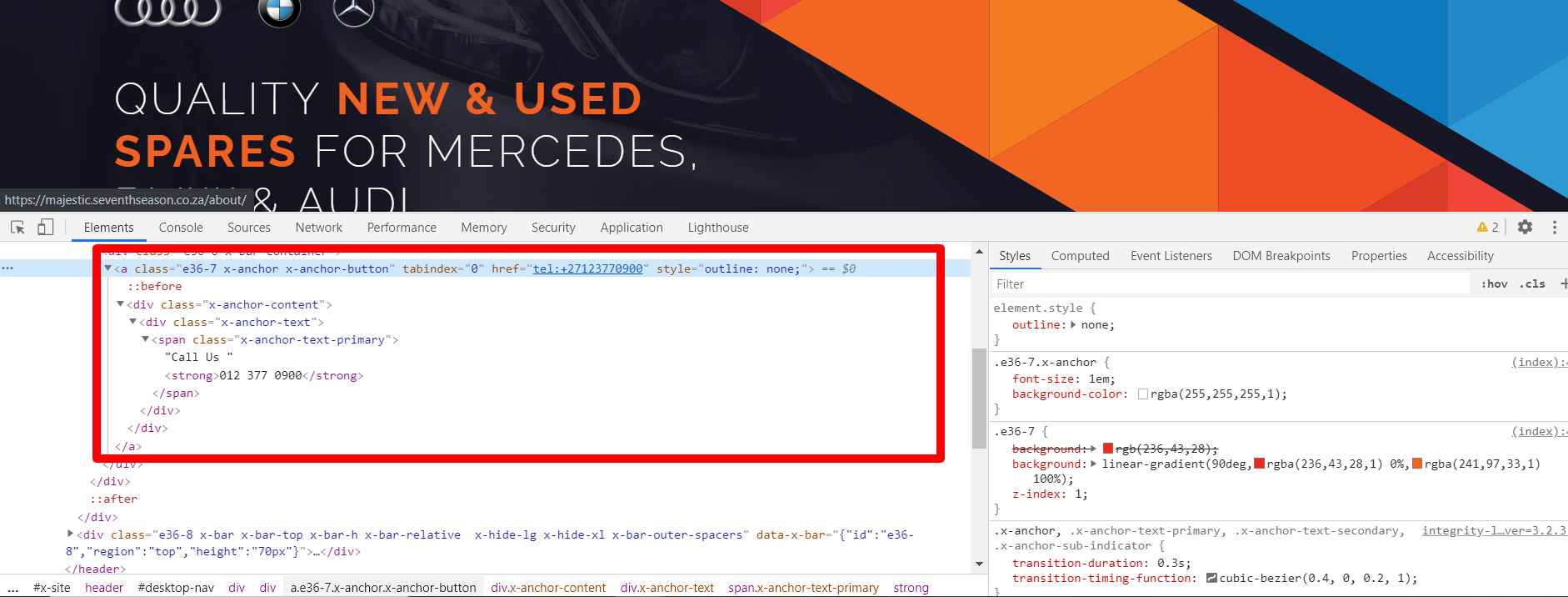This screenshot has width=1568, height=597.
Task: Click the BMW logo in the banner
Action: point(279,12)
